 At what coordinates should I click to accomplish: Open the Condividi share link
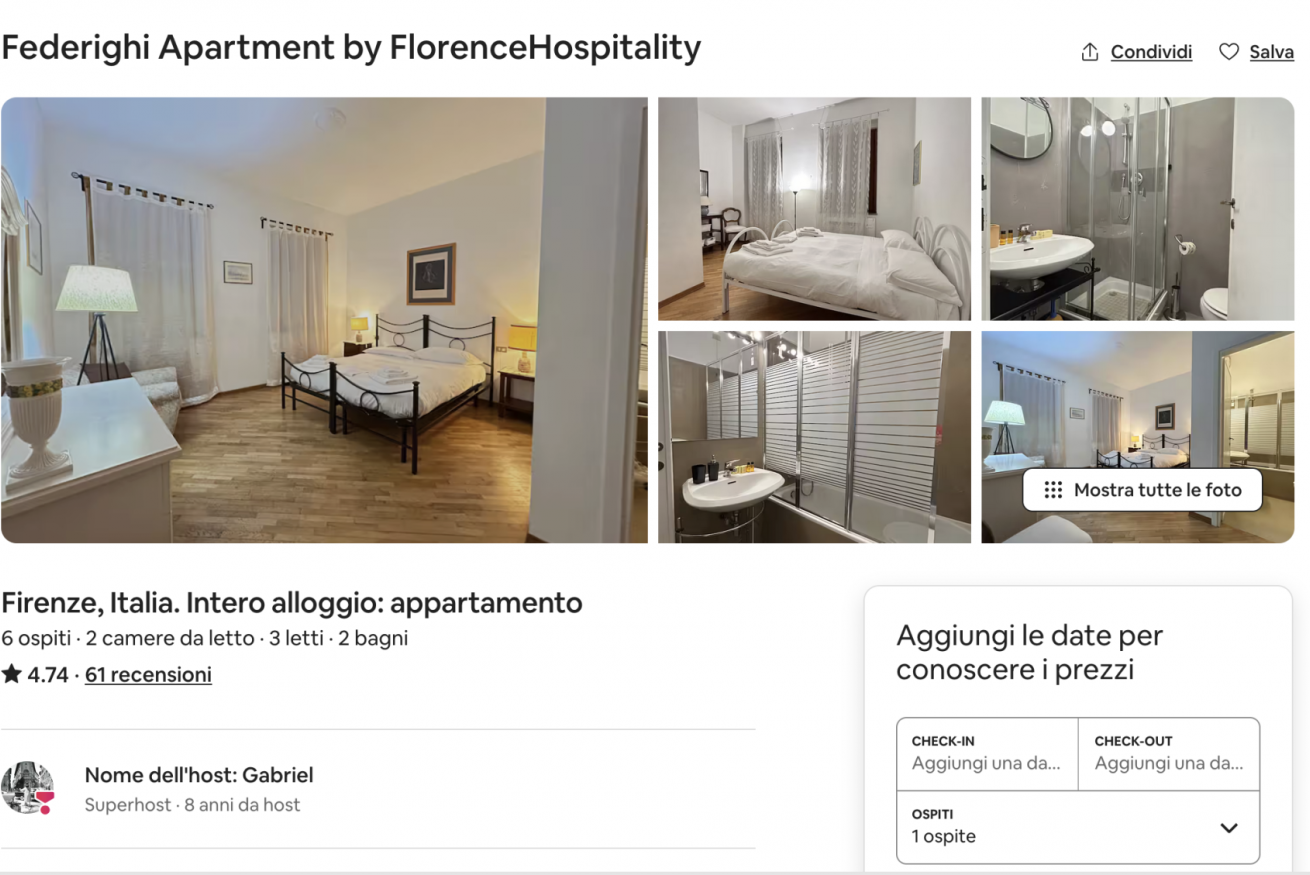click(x=1151, y=52)
